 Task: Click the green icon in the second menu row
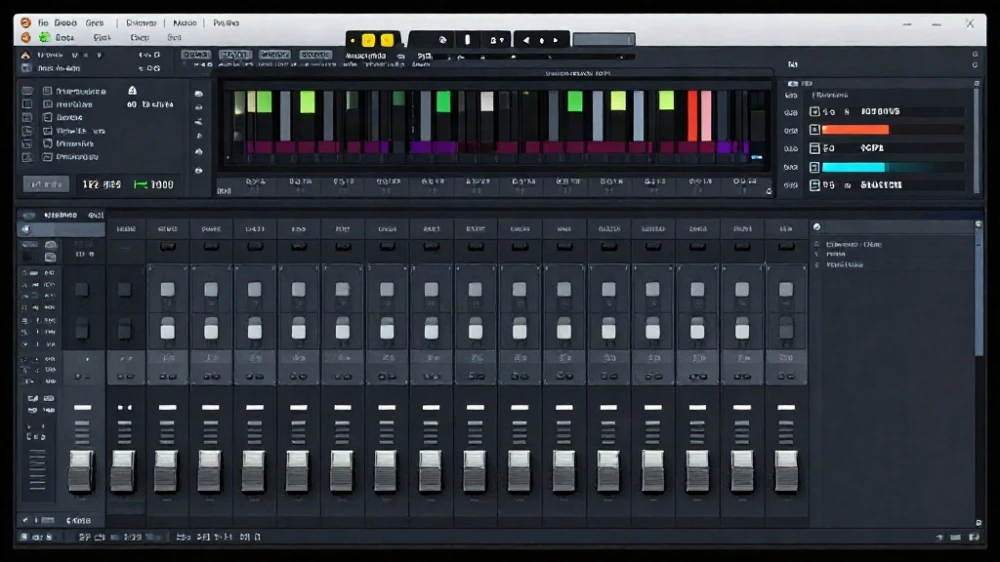(45, 38)
